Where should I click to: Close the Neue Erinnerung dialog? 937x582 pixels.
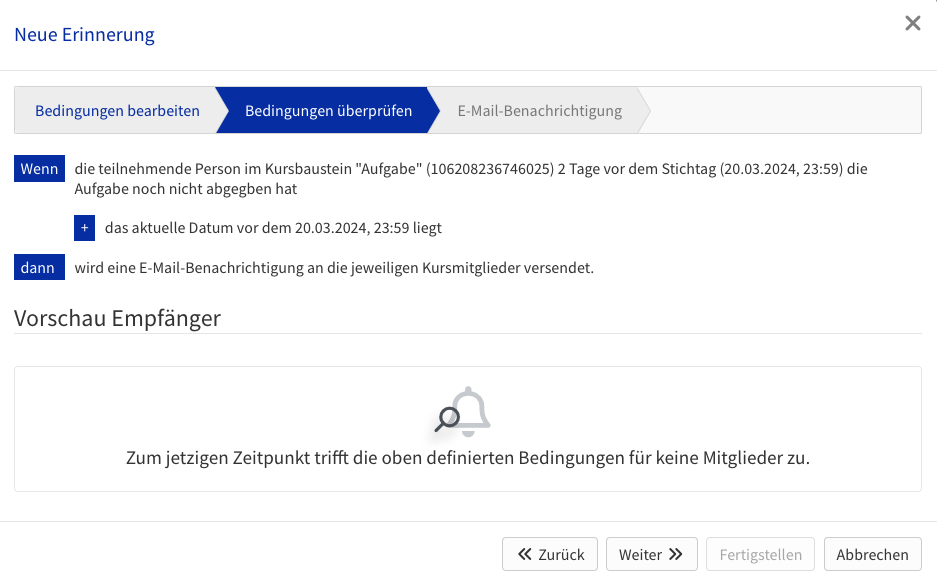pyautogui.click(x=912, y=23)
